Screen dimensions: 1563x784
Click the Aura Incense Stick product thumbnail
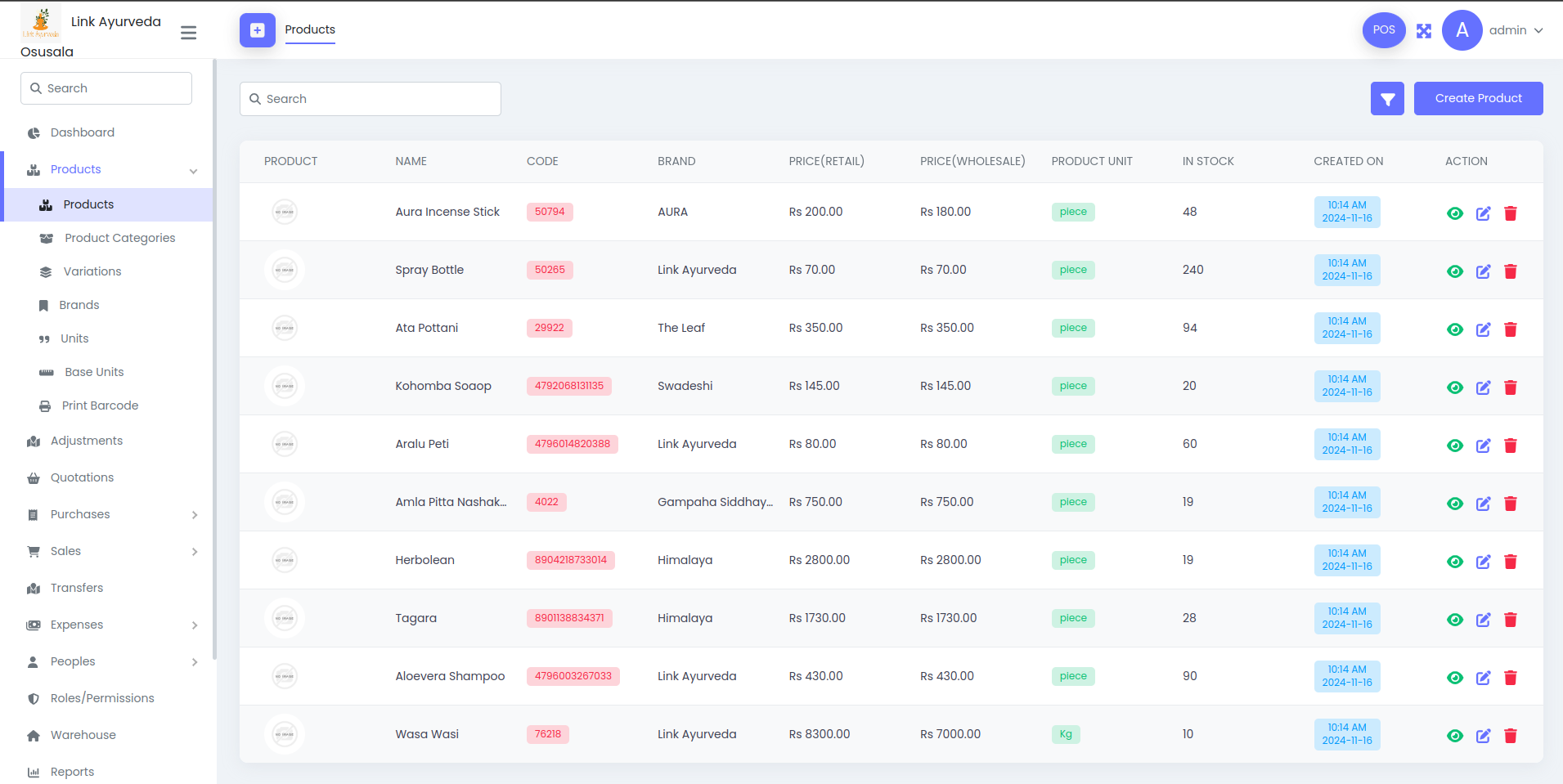point(285,212)
